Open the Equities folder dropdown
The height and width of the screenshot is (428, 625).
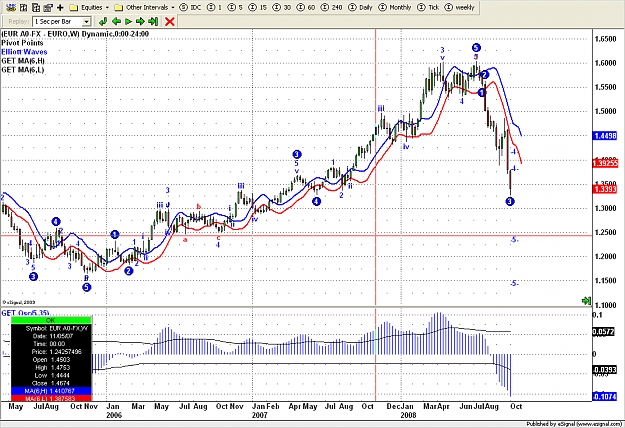pos(89,7)
